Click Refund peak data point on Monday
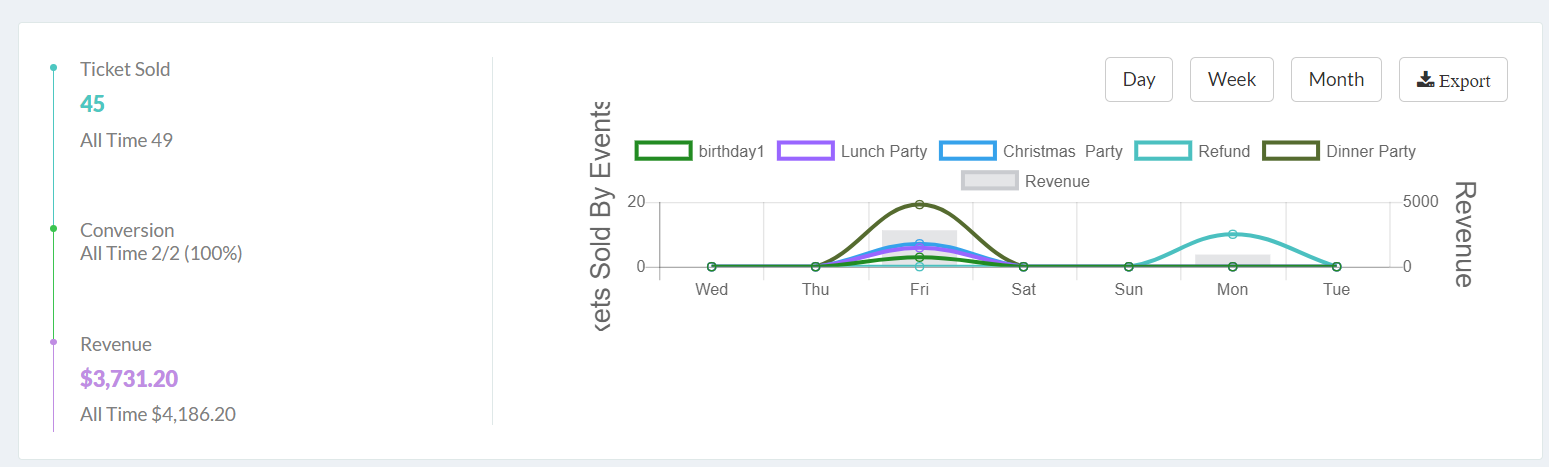The height and width of the screenshot is (467, 1549). (1232, 234)
